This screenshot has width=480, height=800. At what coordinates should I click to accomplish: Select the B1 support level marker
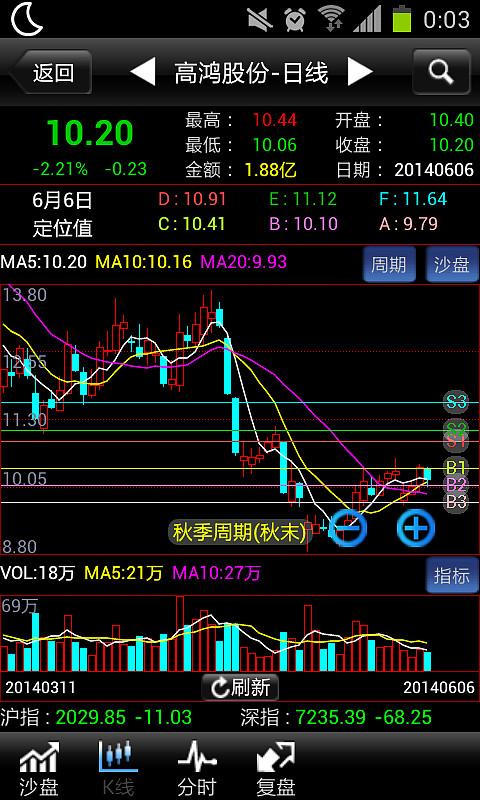[456, 467]
